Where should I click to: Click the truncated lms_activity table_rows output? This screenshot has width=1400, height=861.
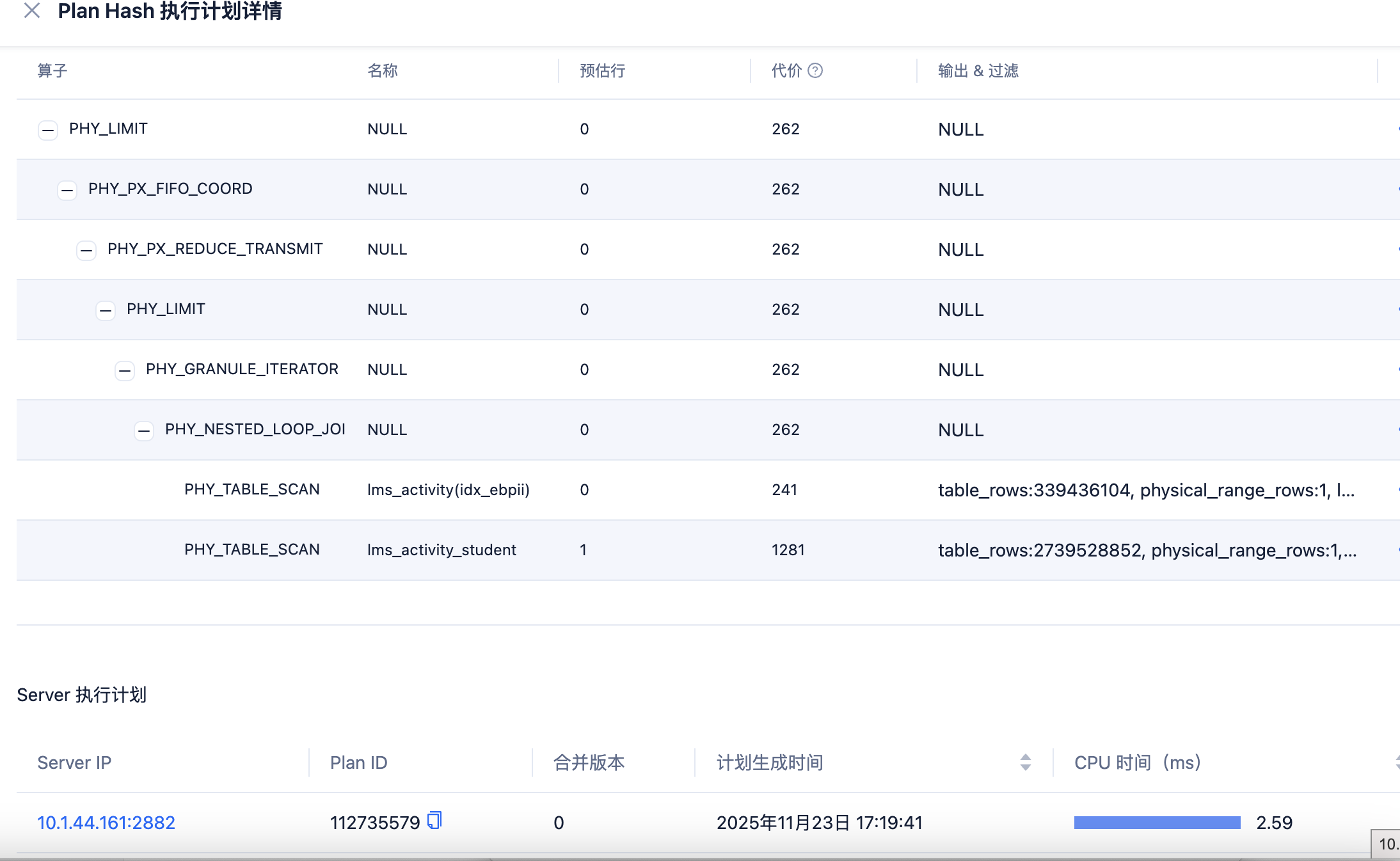pyautogui.click(x=1145, y=490)
